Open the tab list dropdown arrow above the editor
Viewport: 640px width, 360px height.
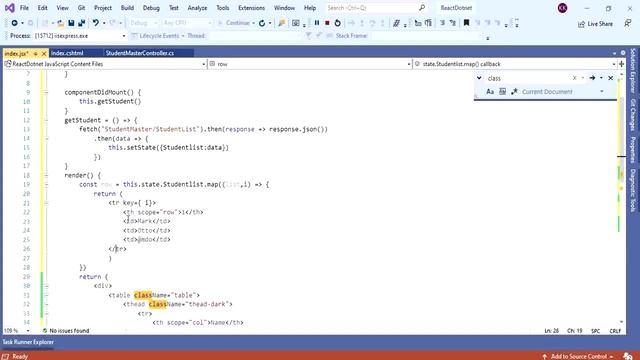tap(614, 53)
